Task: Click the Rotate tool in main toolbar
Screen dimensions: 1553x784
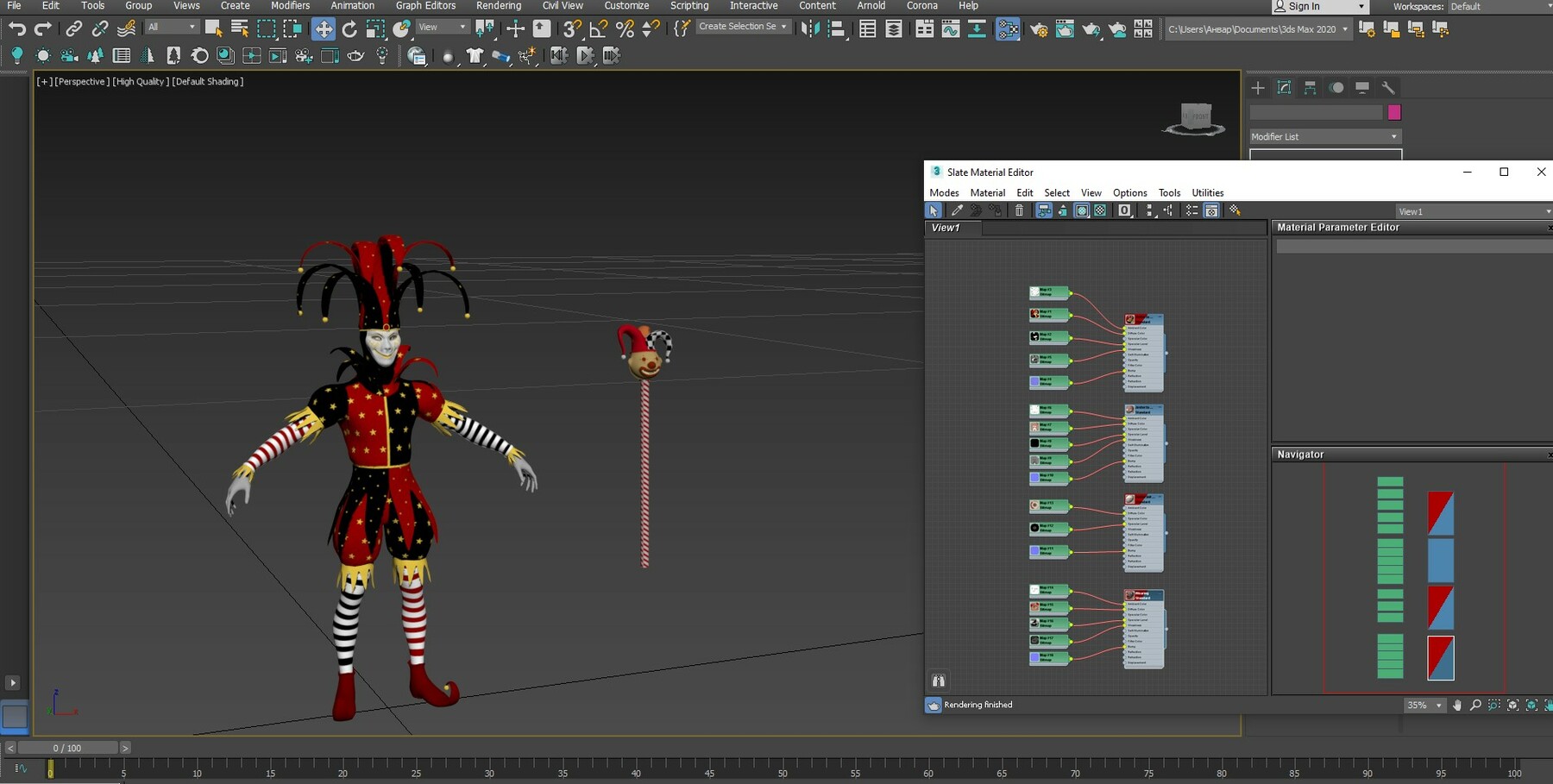Action: 349,29
